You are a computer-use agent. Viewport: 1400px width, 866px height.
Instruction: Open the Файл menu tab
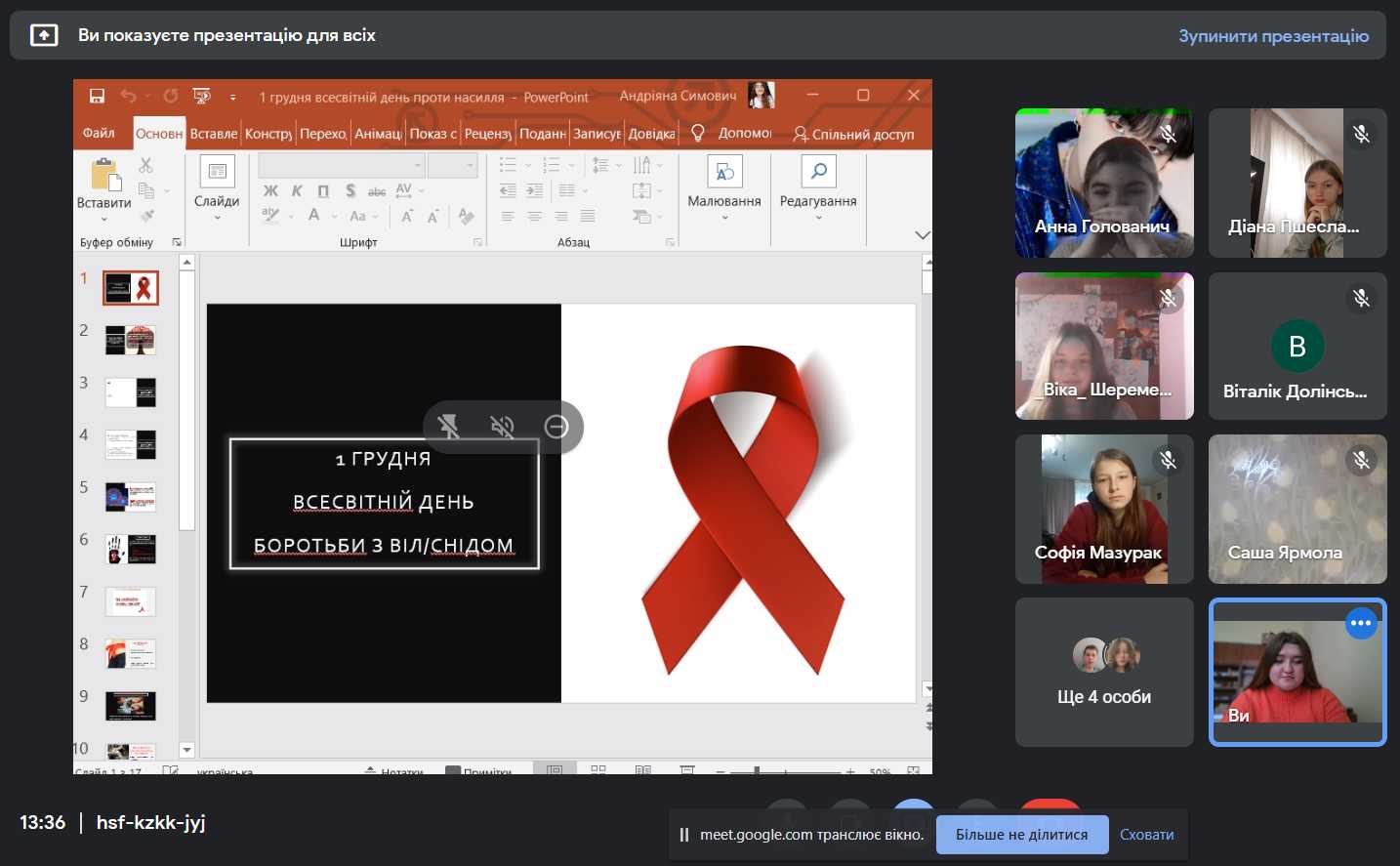pyautogui.click(x=99, y=134)
